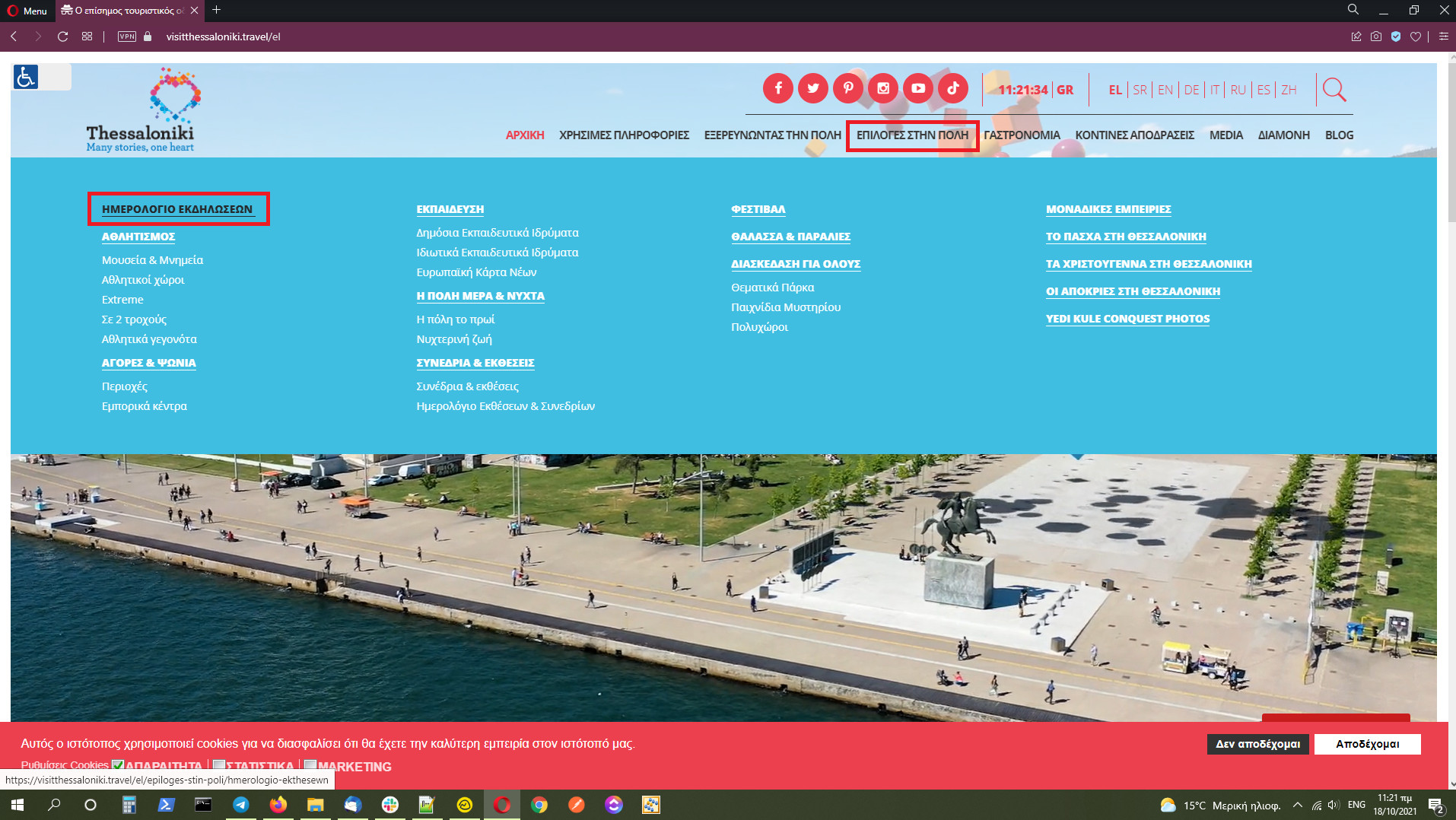Open Νυχτερινή ζωή link
The height and width of the screenshot is (820, 1456).
click(x=454, y=339)
